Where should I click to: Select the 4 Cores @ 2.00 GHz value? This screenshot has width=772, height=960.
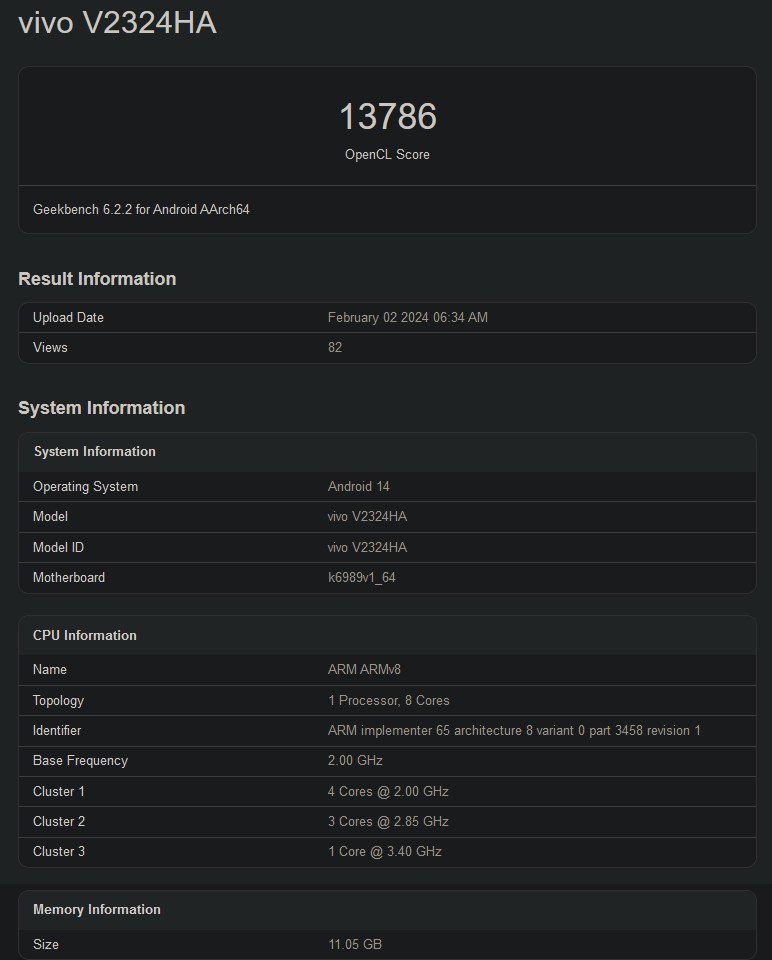click(388, 791)
